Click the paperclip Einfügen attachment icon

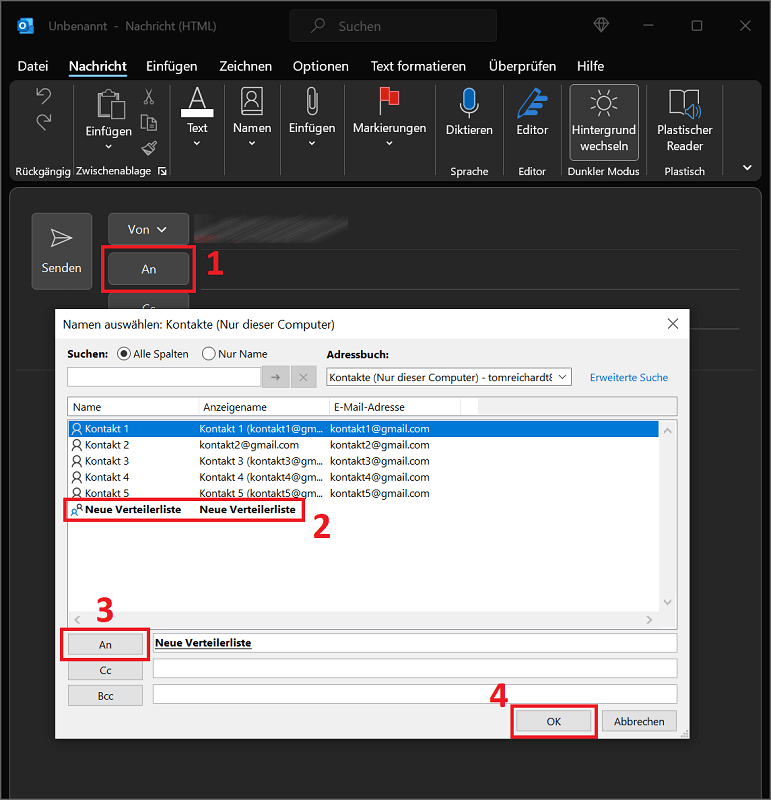coord(312,102)
